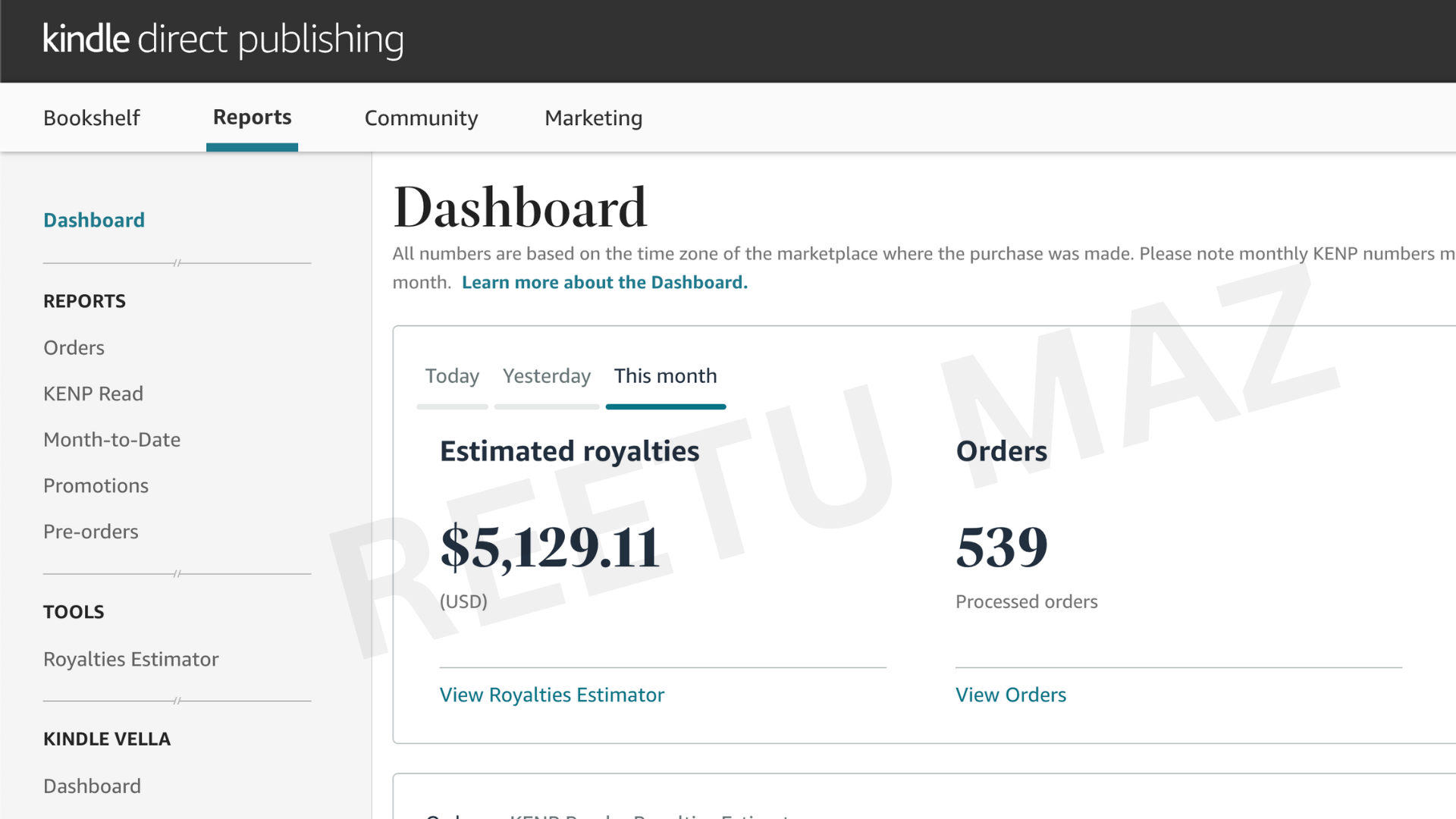1456x819 pixels.
Task: Open the Bookshelf tab
Action: (x=91, y=118)
